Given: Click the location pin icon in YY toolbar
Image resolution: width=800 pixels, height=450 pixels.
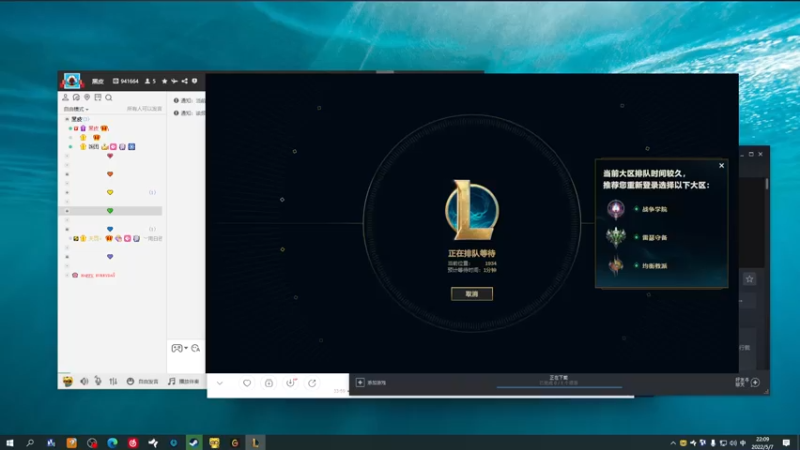Looking at the screenshot, I should click(87, 97).
